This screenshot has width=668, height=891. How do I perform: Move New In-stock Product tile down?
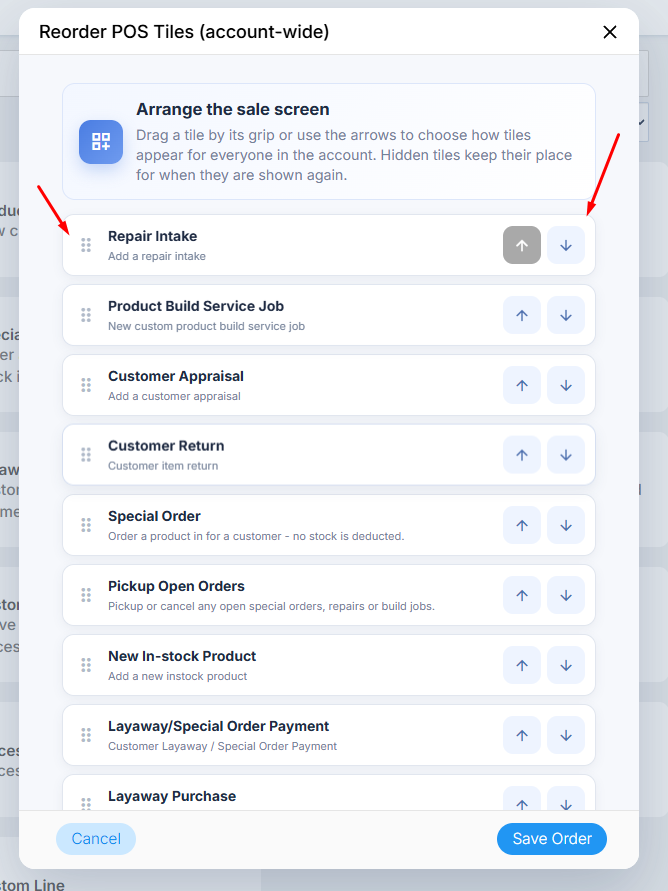[x=566, y=665]
